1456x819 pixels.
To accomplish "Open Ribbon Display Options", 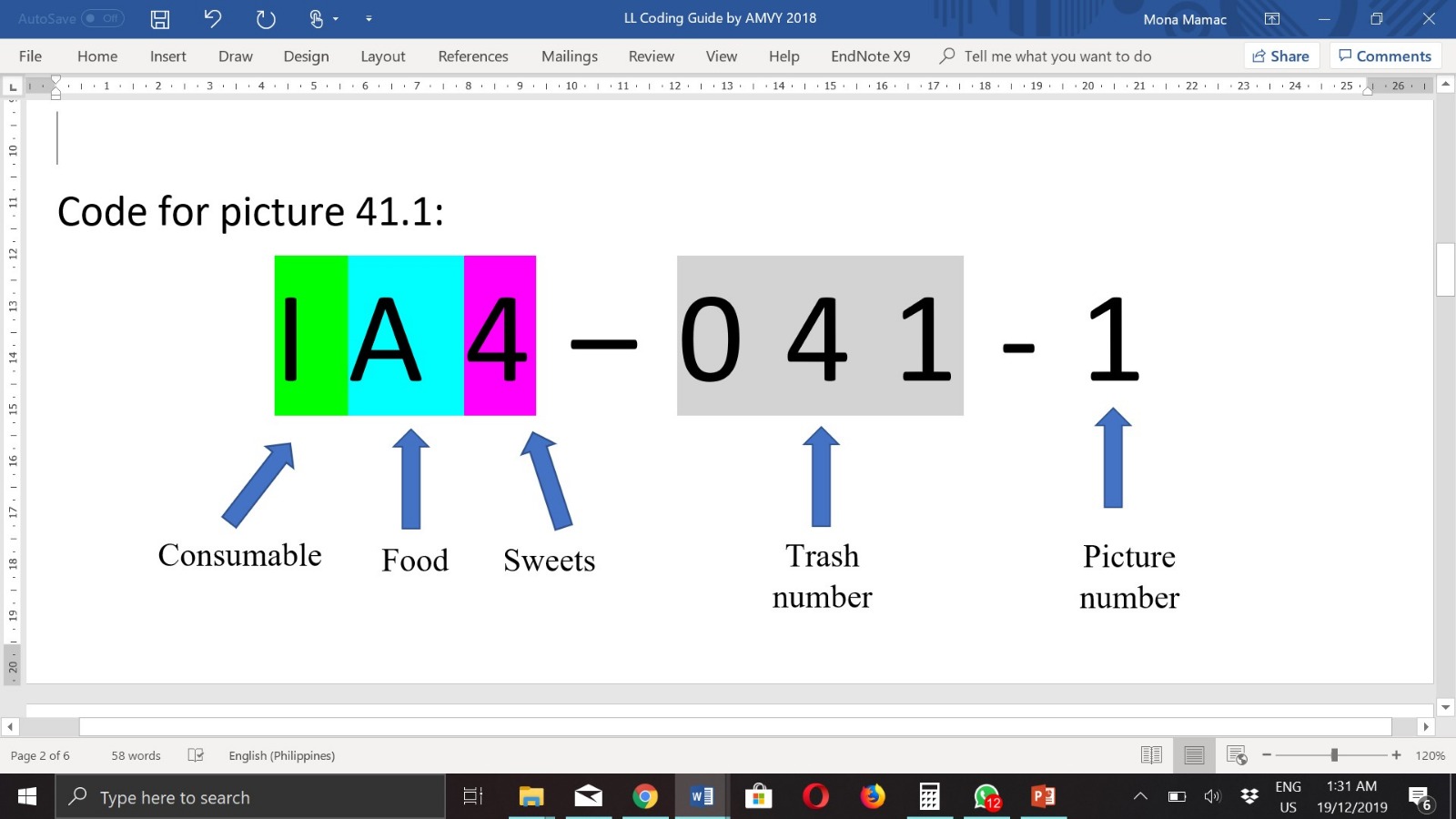I will click(1272, 19).
